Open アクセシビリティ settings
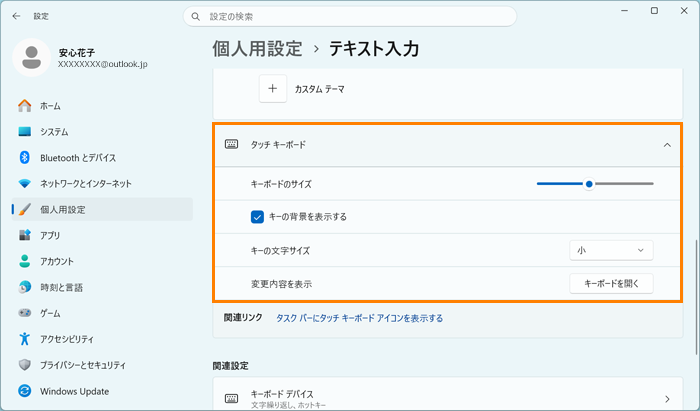 click(102, 339)
